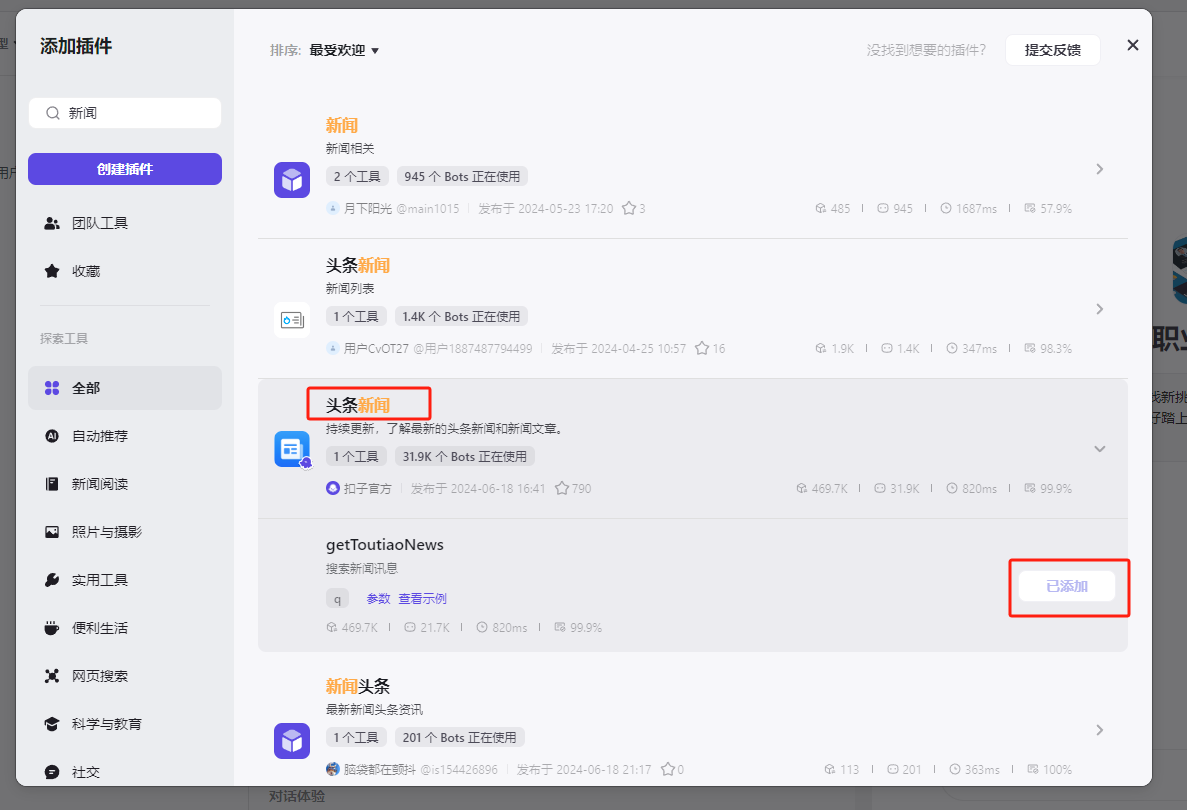This screenshot has width=1187, height=810.
Task: Click the 提交反馈 button
Action: click(x=1052, y=50)
